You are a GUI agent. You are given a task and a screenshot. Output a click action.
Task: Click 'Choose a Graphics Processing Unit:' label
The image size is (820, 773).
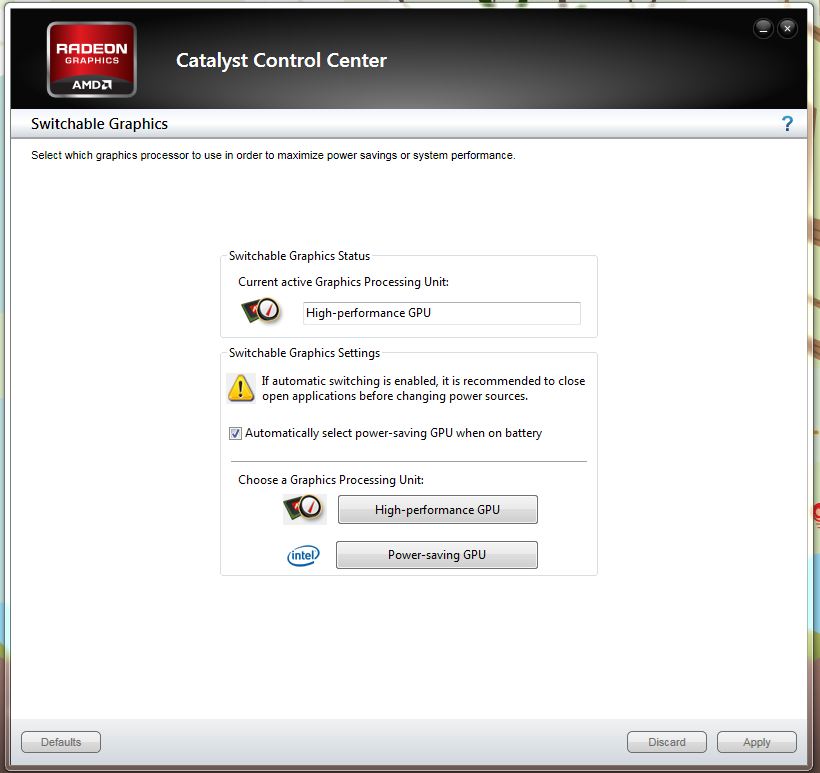point(331,480)
